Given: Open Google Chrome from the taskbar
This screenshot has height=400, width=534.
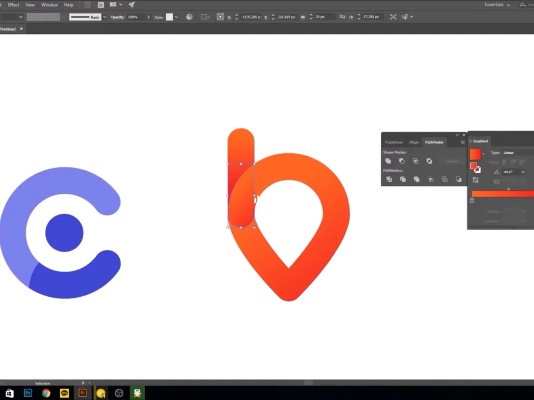Looking at the screenshot, I should tap(46, 394).
